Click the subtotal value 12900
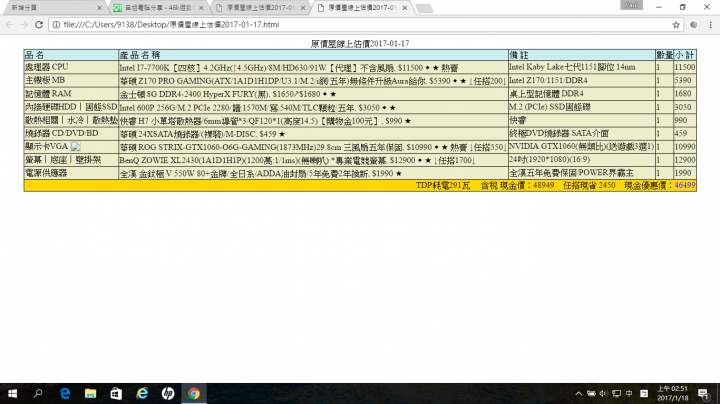Viewport: 720px width, 404px height. [x=685, y=160]
